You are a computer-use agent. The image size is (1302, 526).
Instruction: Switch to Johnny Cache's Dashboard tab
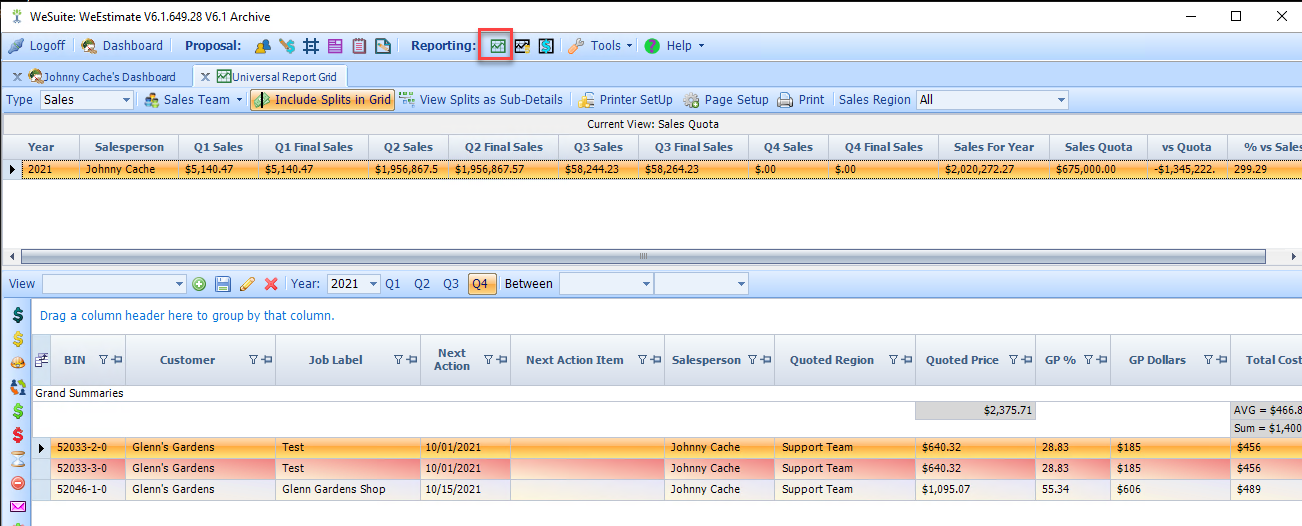pyautogui.click(x=102, y=77)
